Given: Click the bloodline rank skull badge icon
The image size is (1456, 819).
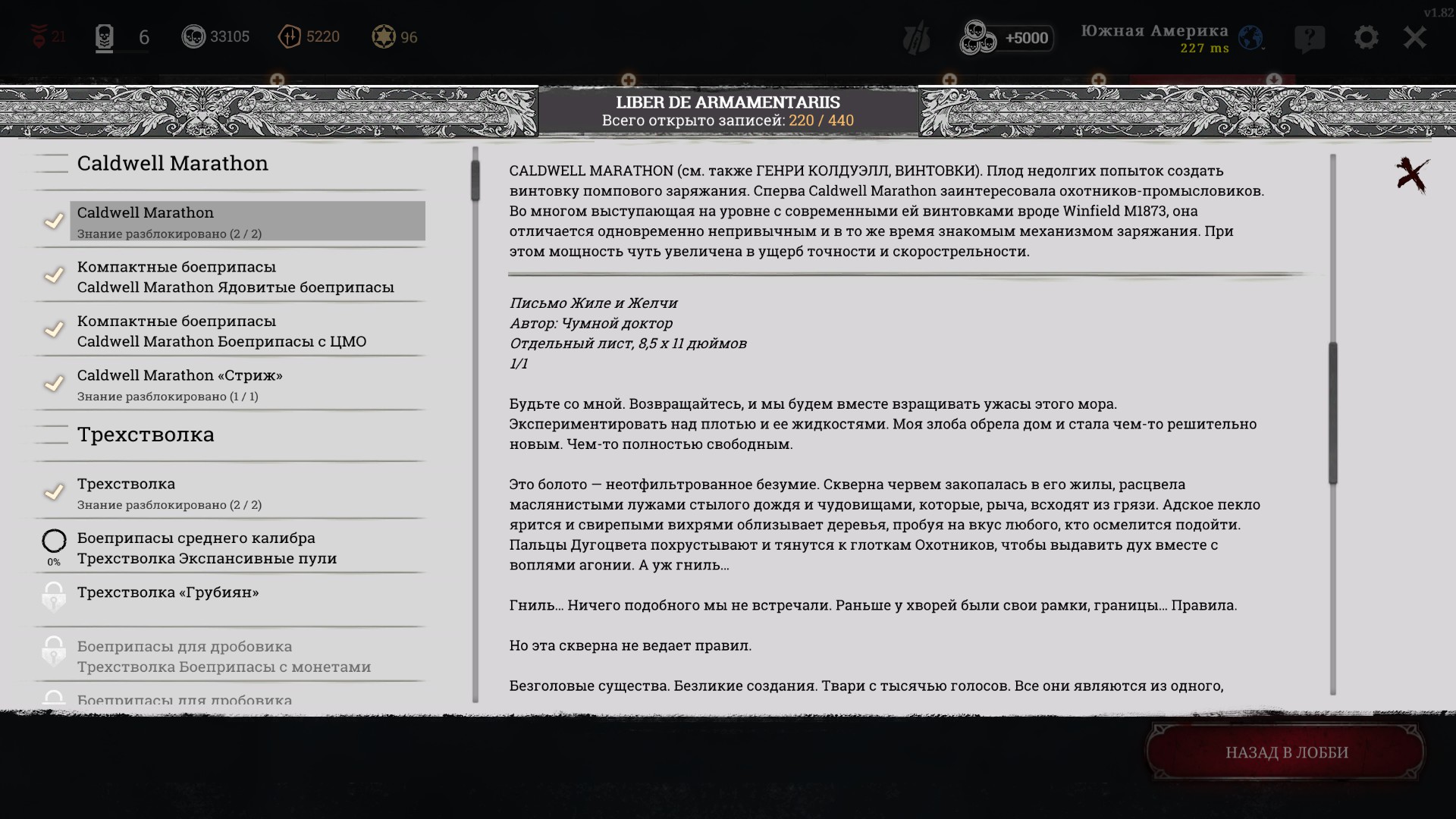Looking at the screenshot, I should [105, 37].
